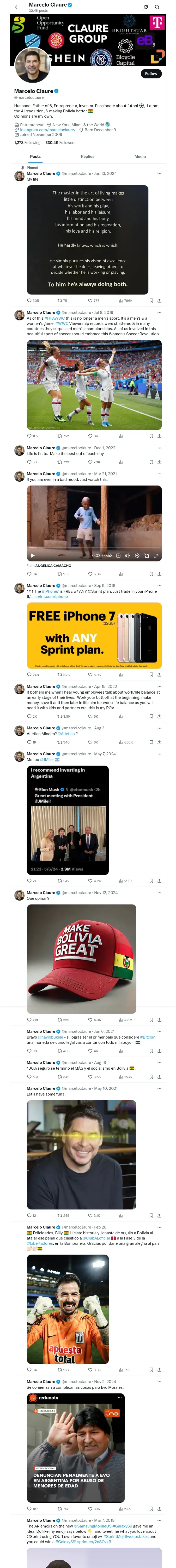Open 330.4K Followers list

[60, 143]
